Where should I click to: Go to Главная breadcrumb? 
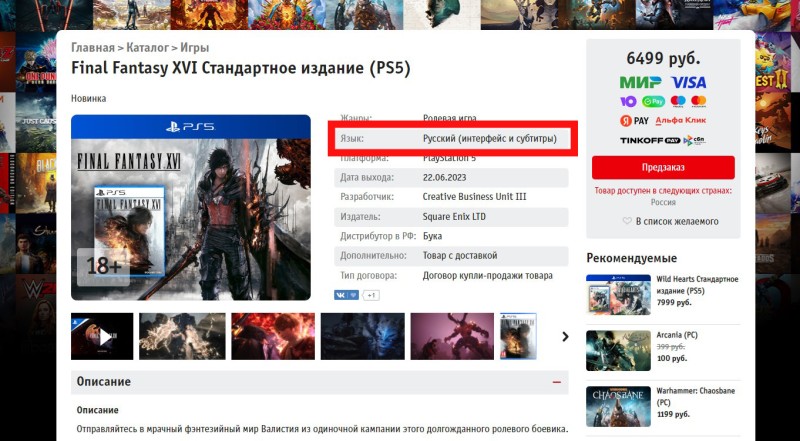pyautogui.click(x=93, y=47)
